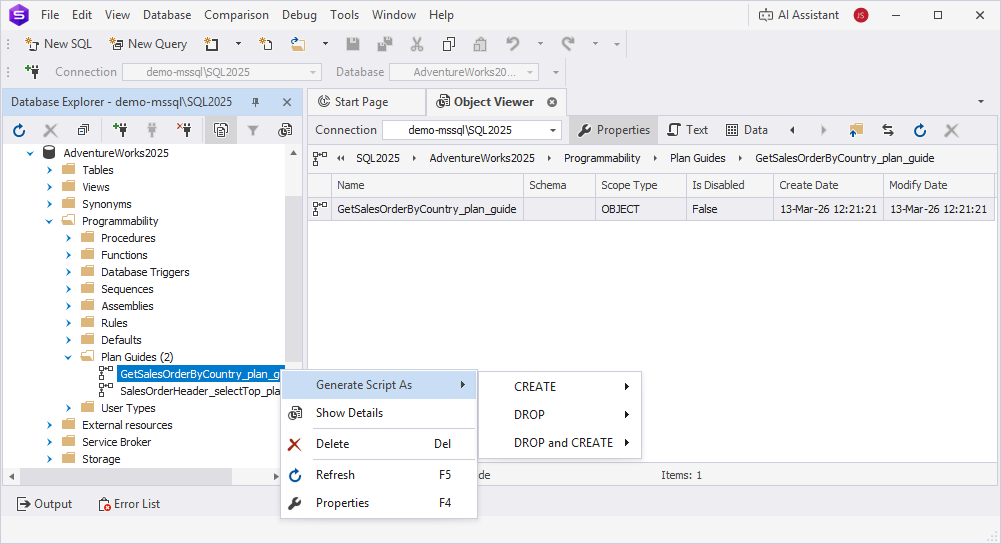Close the Database Explorer panel
Screen dimensions: 1001x544
287,102
